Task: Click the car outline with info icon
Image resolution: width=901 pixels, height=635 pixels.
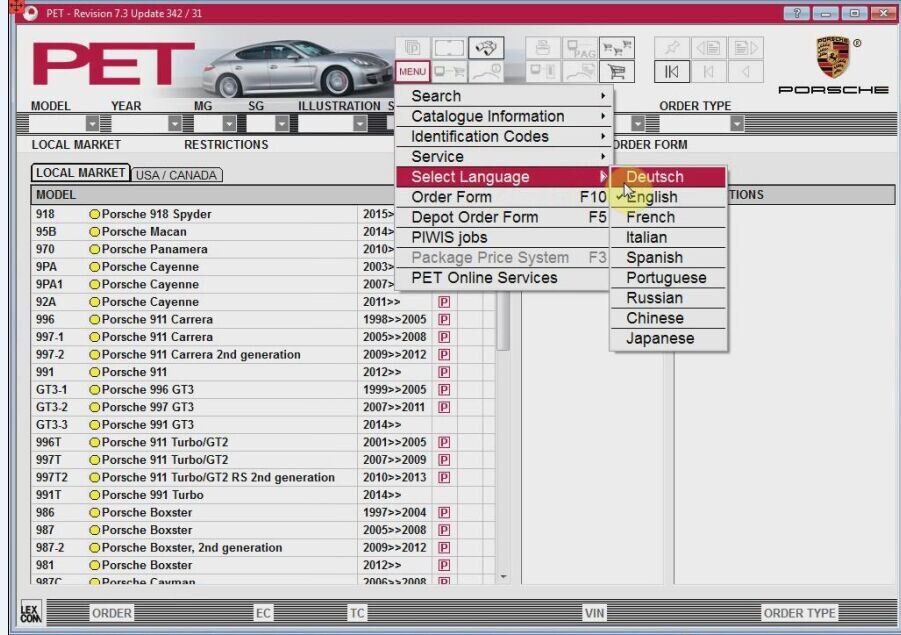Action: coord(486,72)
